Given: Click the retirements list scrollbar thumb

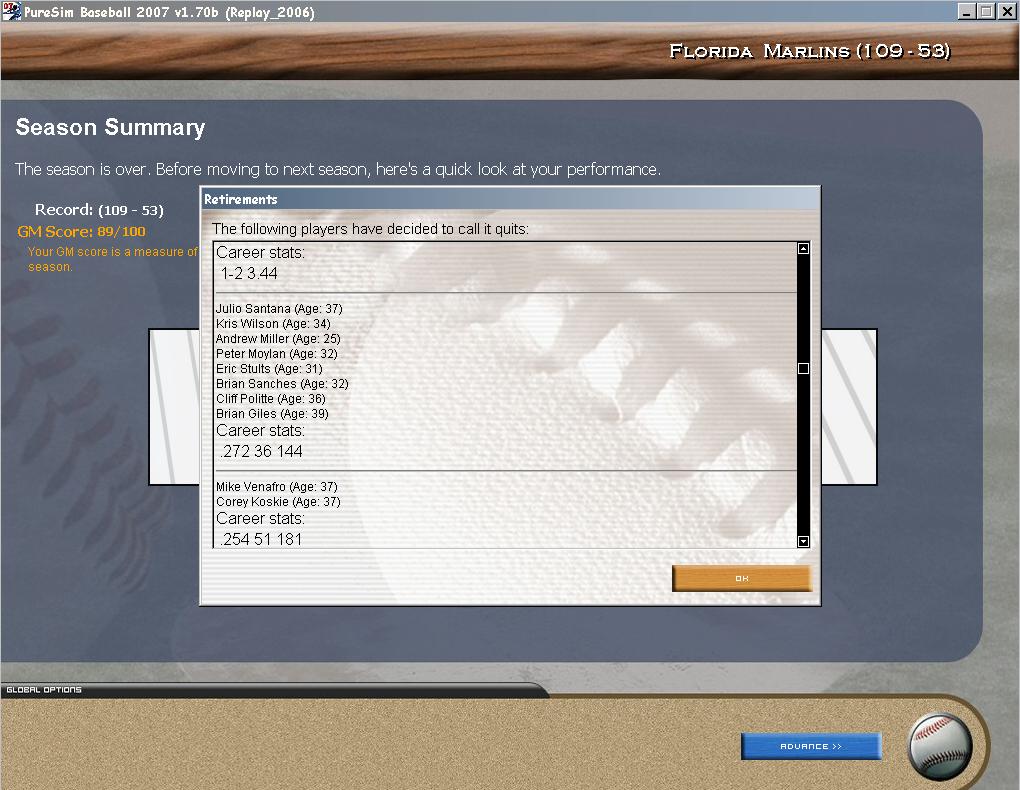Looking at the screenshot, I should pos(803,368).
